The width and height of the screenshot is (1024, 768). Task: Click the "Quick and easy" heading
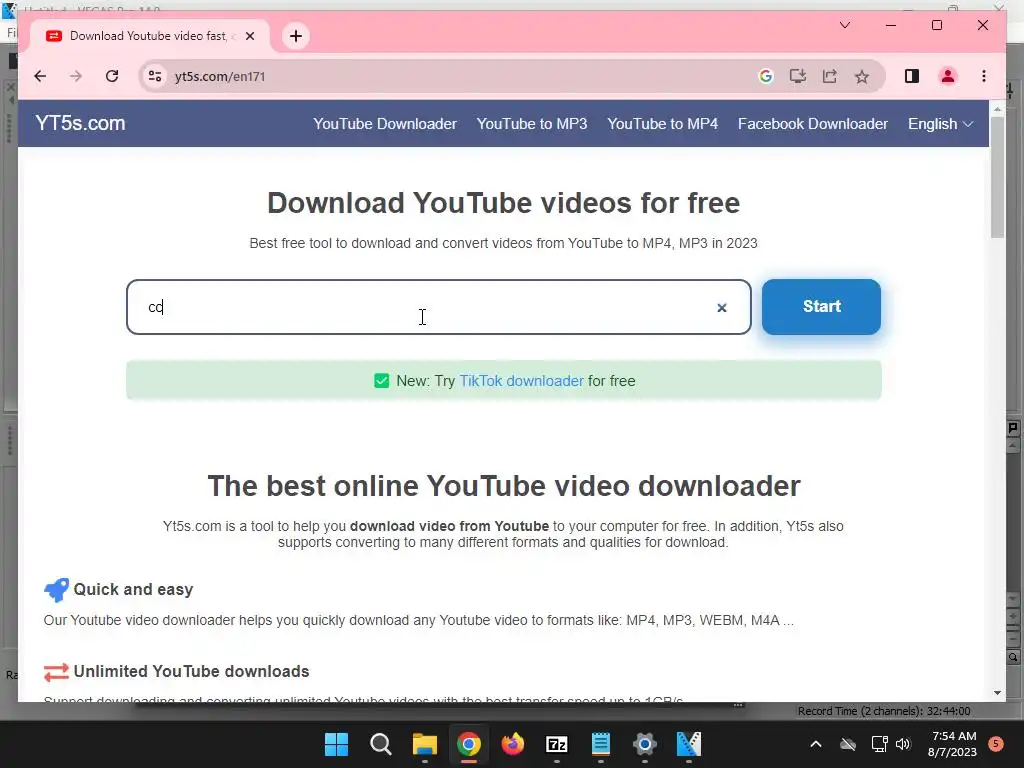pyautogui.click(x=133, y=590)
